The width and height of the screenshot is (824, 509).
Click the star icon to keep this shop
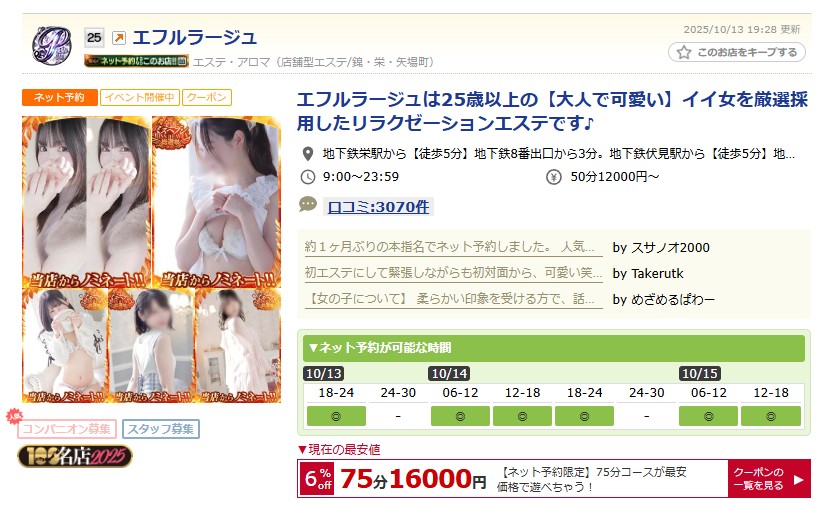(684, 52)
